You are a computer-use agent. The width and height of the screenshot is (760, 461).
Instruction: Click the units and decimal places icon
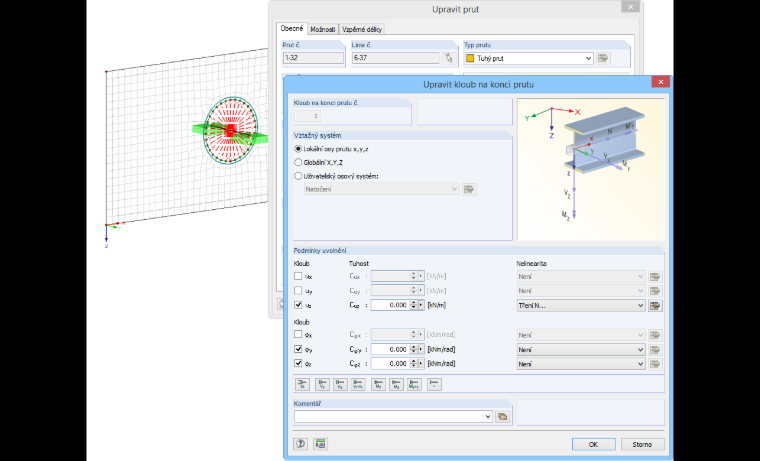point(320,444)
